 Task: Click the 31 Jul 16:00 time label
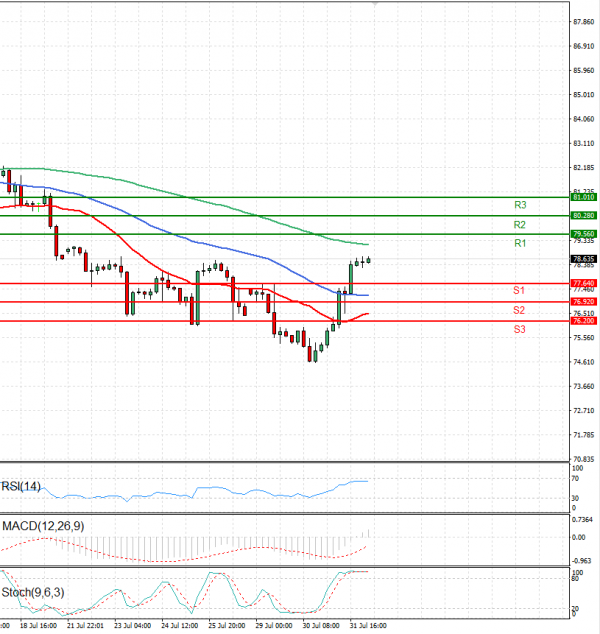(x=368, y=626)
